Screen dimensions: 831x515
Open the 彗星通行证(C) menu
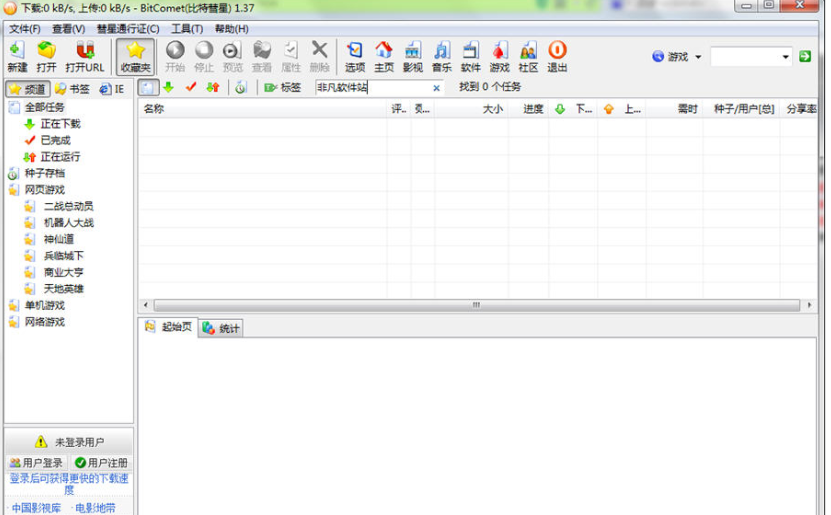click(128, 29)
